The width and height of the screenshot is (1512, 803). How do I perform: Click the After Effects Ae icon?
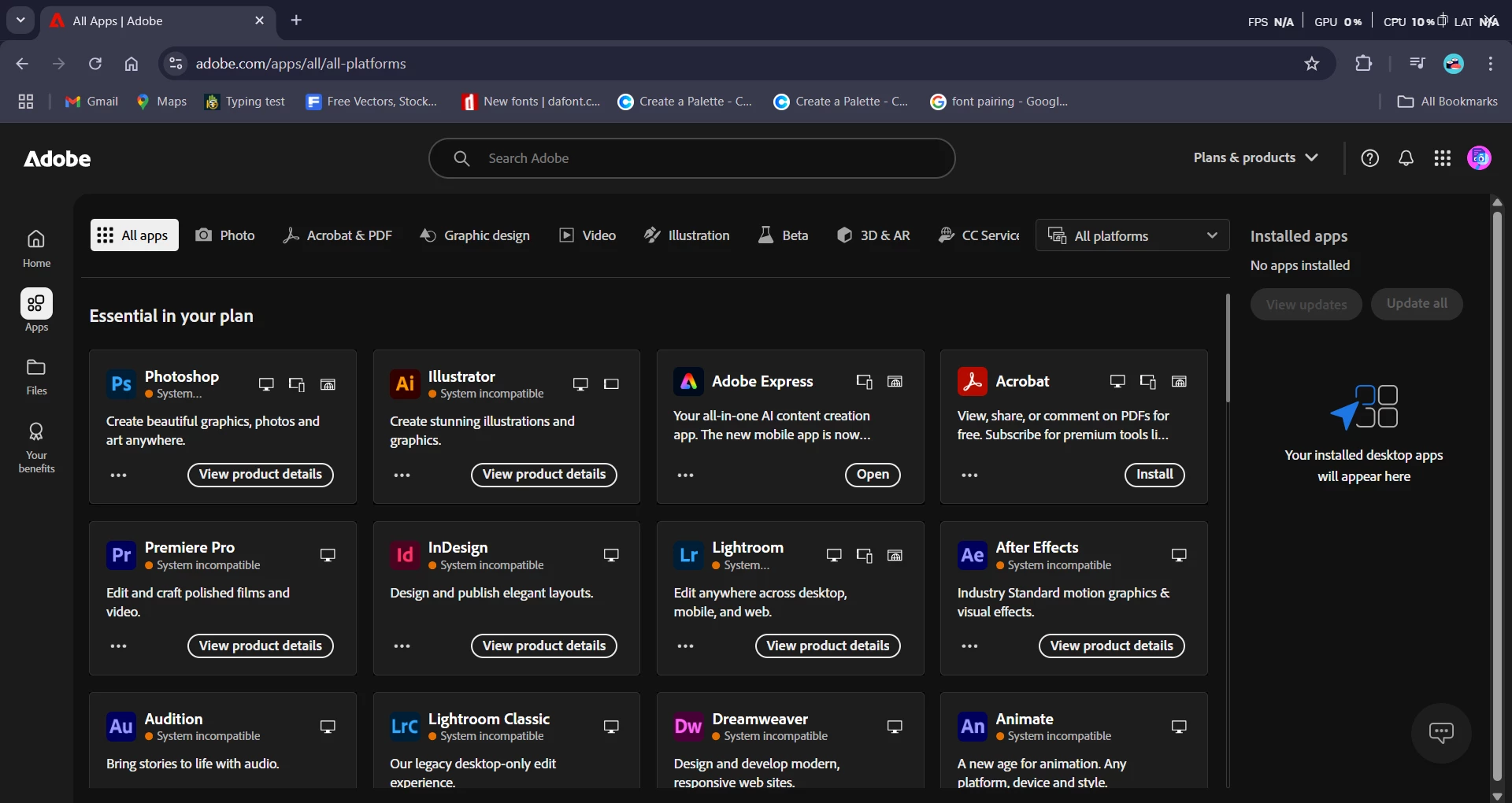pyautogui.click(x=973, y=555)
